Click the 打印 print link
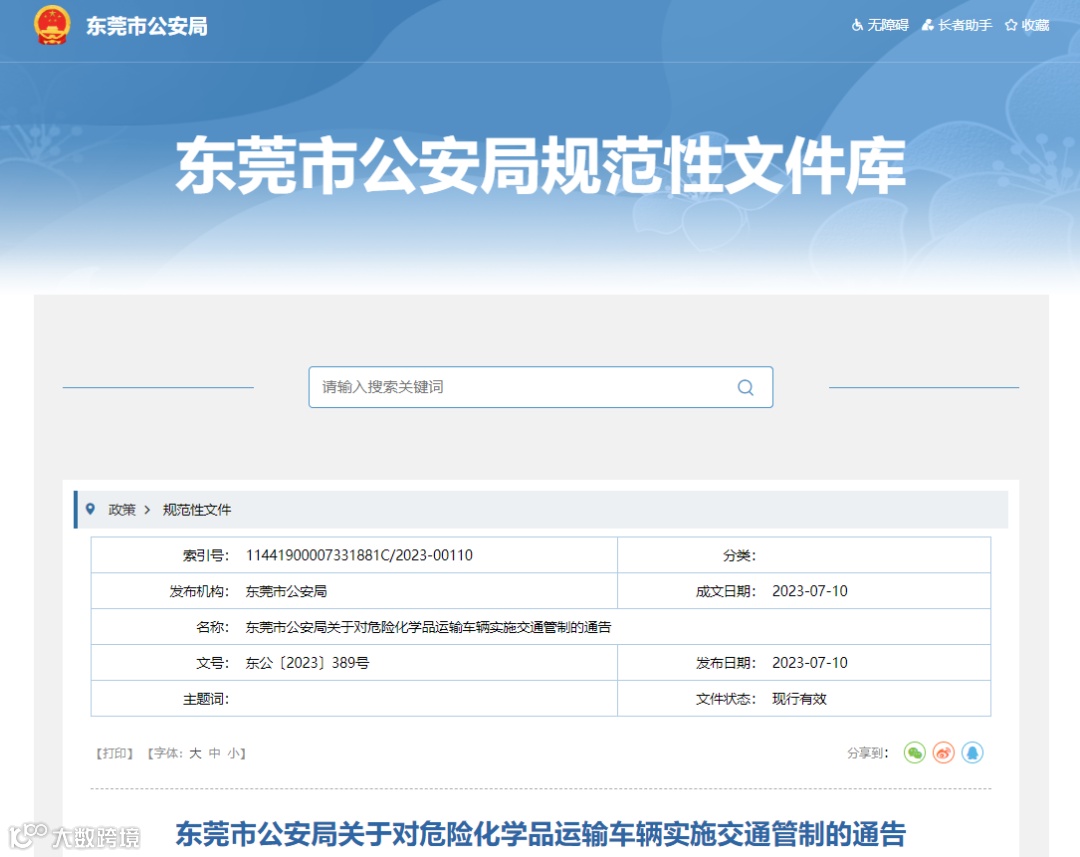Viewport: 1080px width, 857px height. 114,753
